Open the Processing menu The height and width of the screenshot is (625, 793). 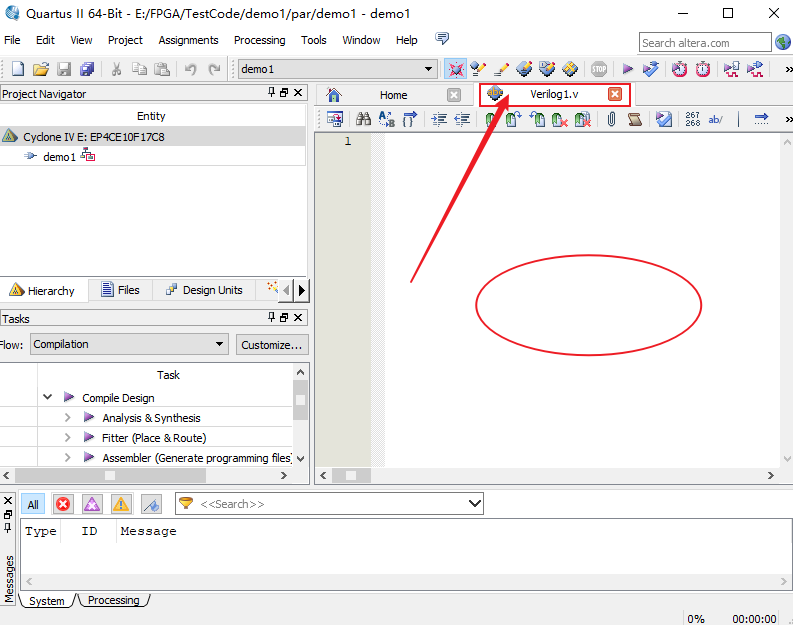coord(259,40)
